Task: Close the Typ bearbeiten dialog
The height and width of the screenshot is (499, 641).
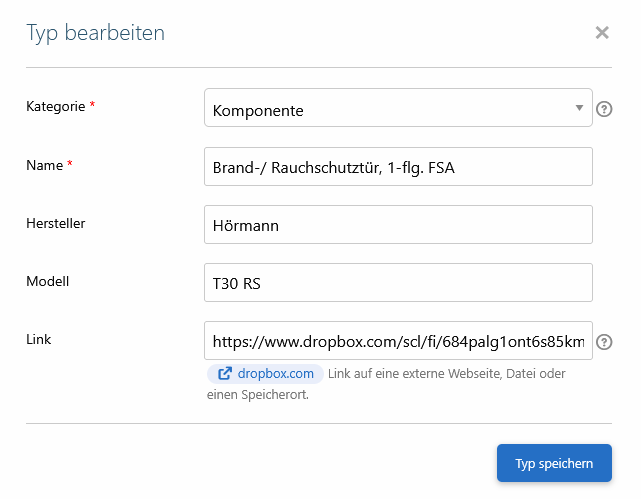Action: click(x=602, y=33)
